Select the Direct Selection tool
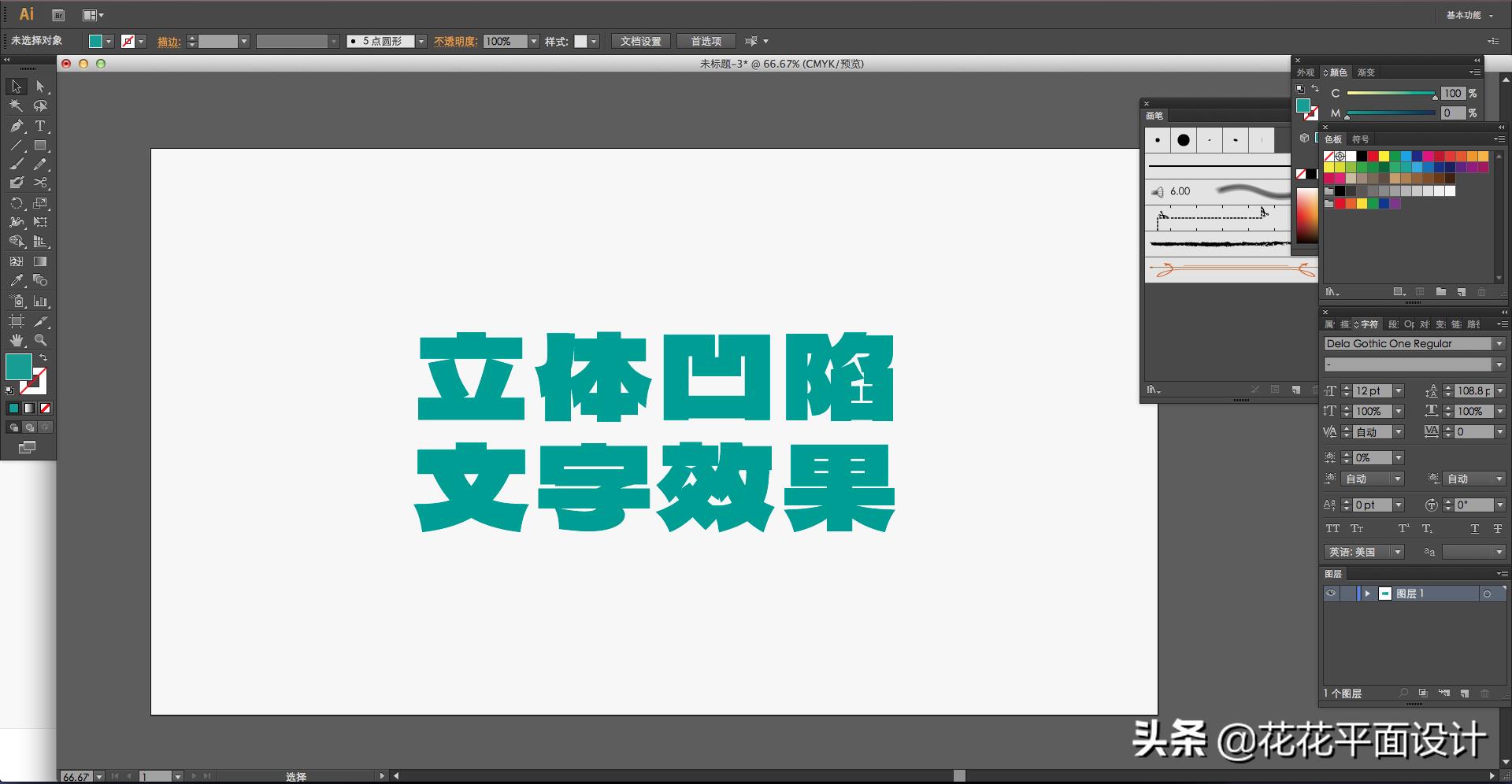The width and height of the screenshot is (1512, 784). 40,87
